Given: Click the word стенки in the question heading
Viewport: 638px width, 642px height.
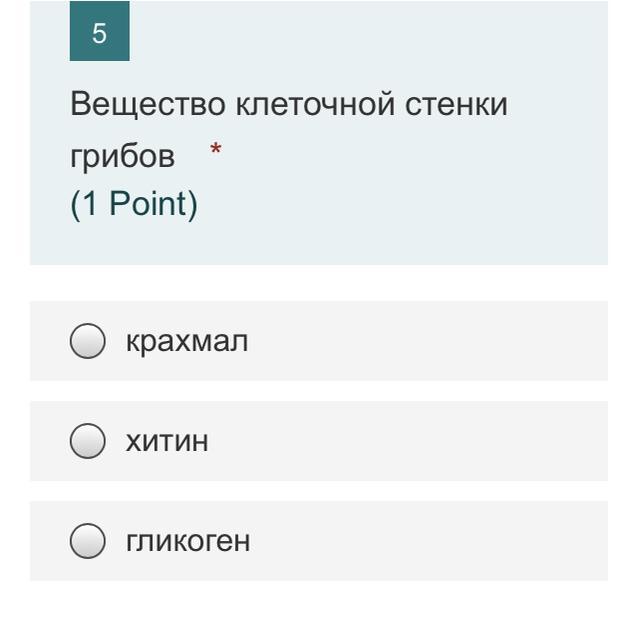Looking at the screenshot, I should [456, 104].
